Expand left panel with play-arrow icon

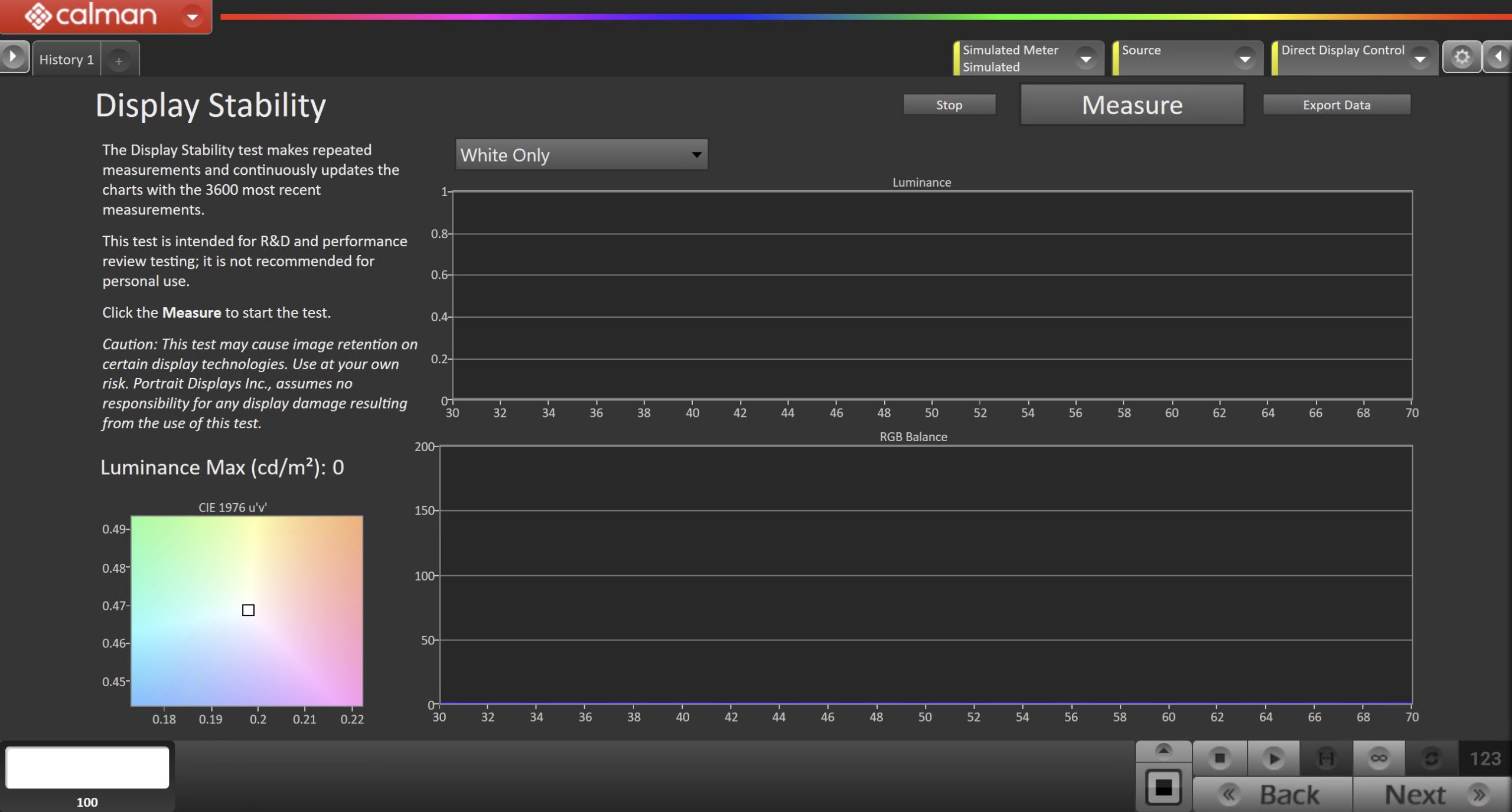click(x=13, y=57)
